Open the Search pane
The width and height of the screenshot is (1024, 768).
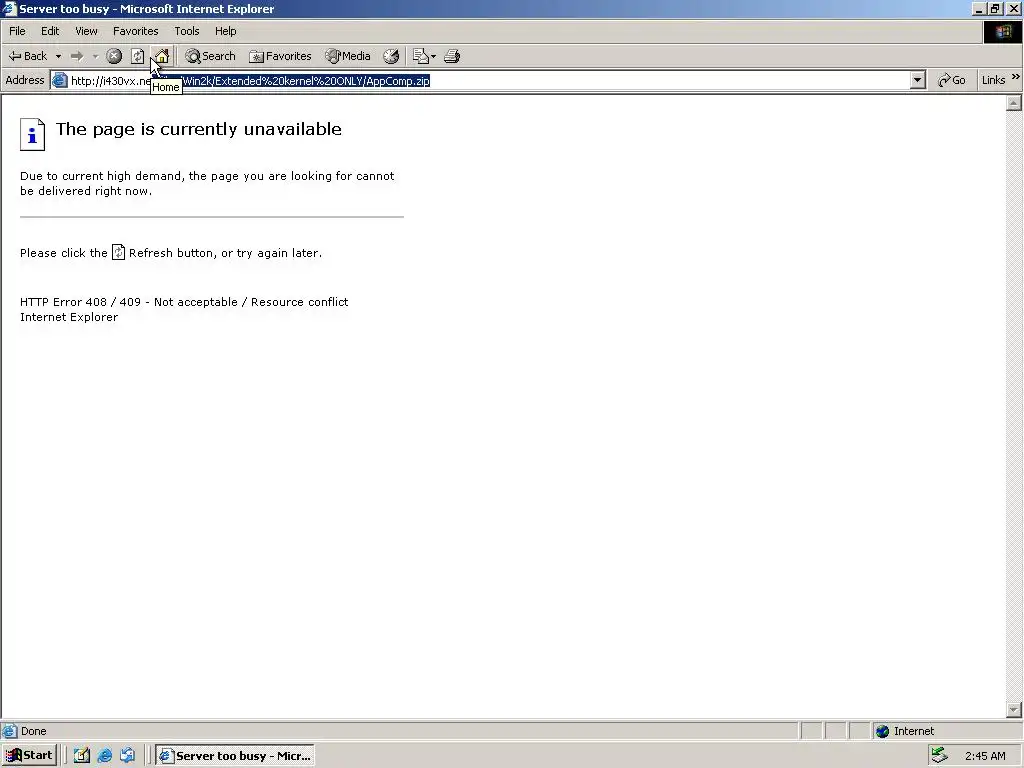click(x=210, y=56)
